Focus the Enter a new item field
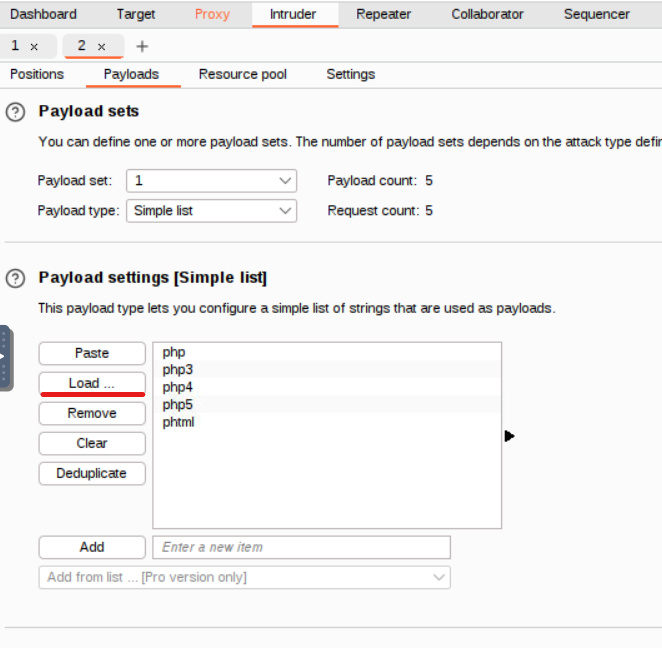 tap(300, 547)
